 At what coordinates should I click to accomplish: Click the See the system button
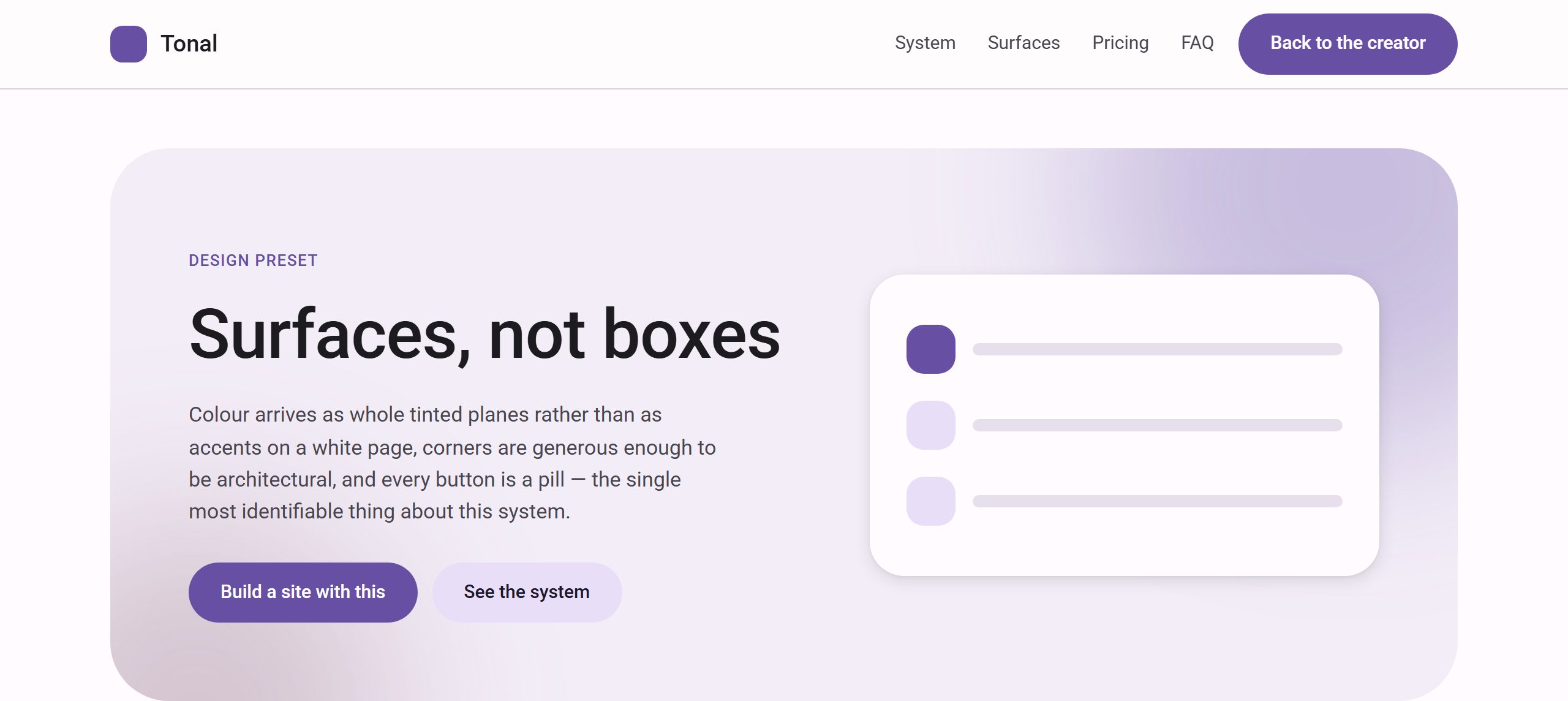tap(527, 592)
